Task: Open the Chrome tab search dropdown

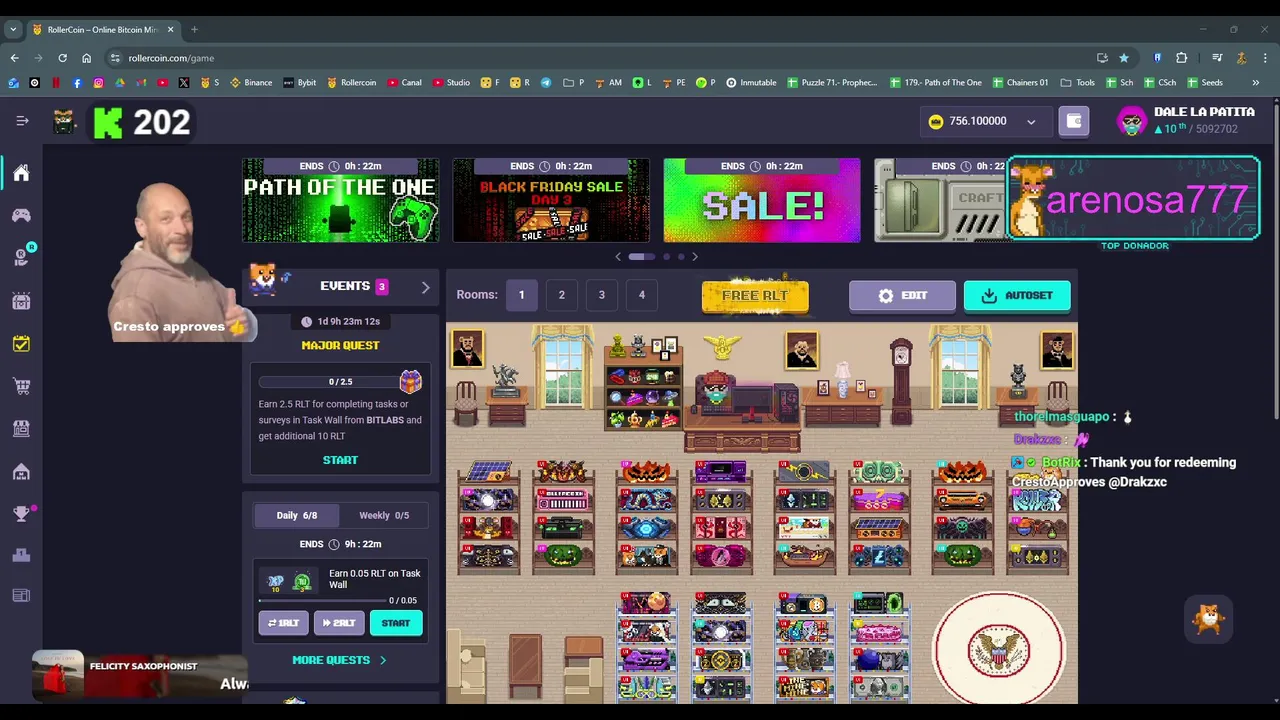Action: coord(13,30)
